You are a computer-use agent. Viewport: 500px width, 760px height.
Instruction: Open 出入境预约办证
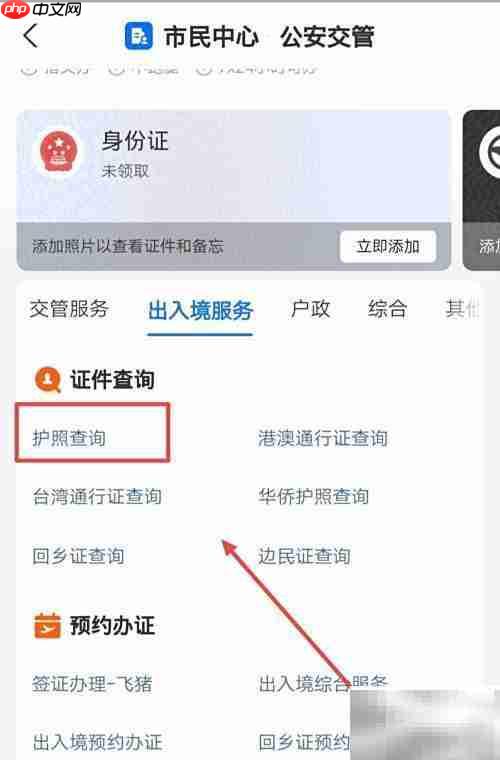click(97, 742)
